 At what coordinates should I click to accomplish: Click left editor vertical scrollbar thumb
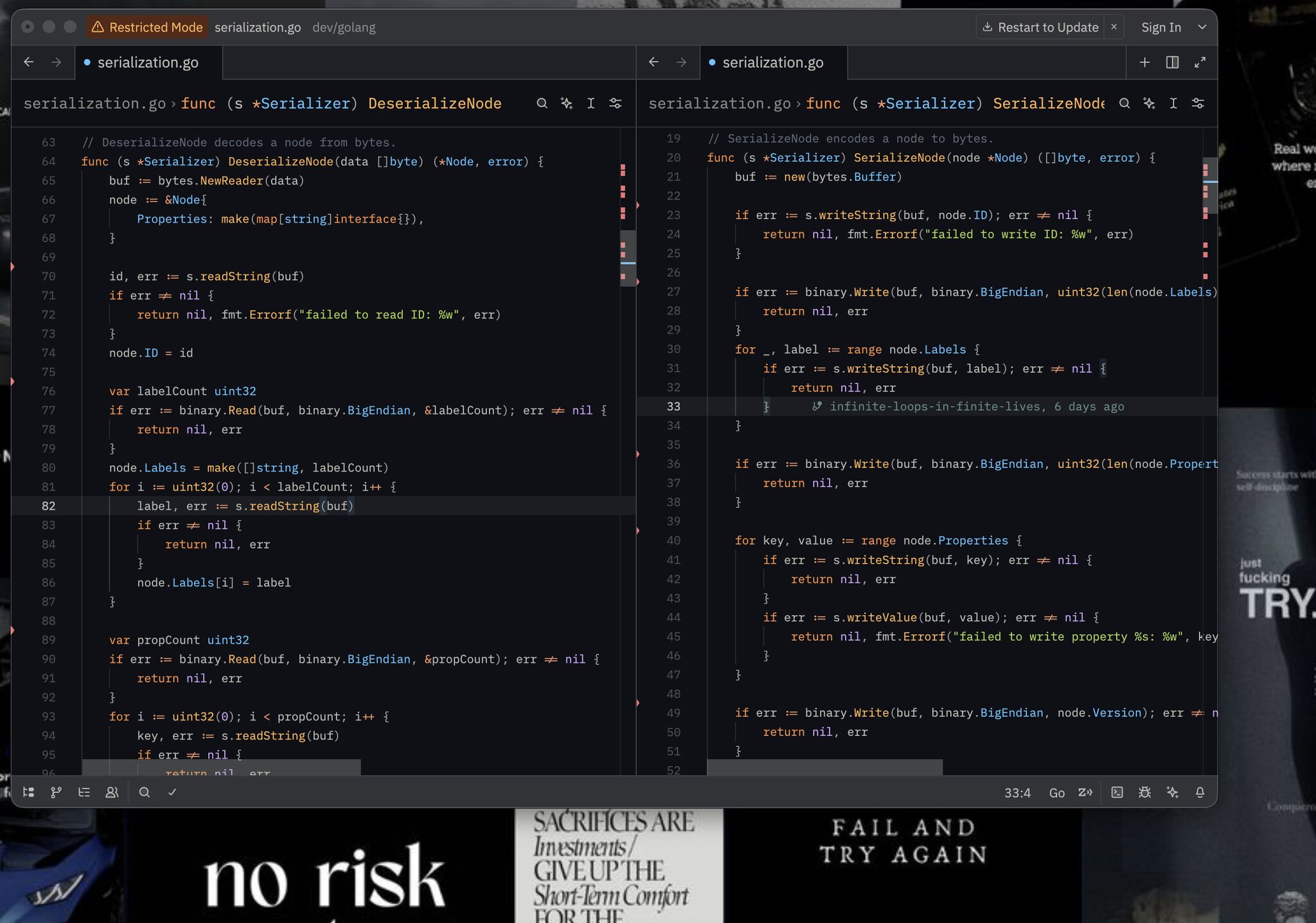(628, 258)
